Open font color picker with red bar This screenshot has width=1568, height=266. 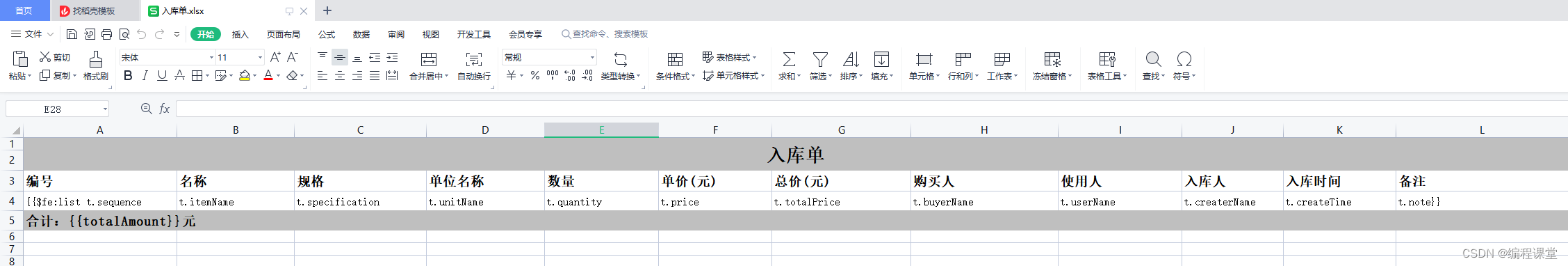pos(268,76)
